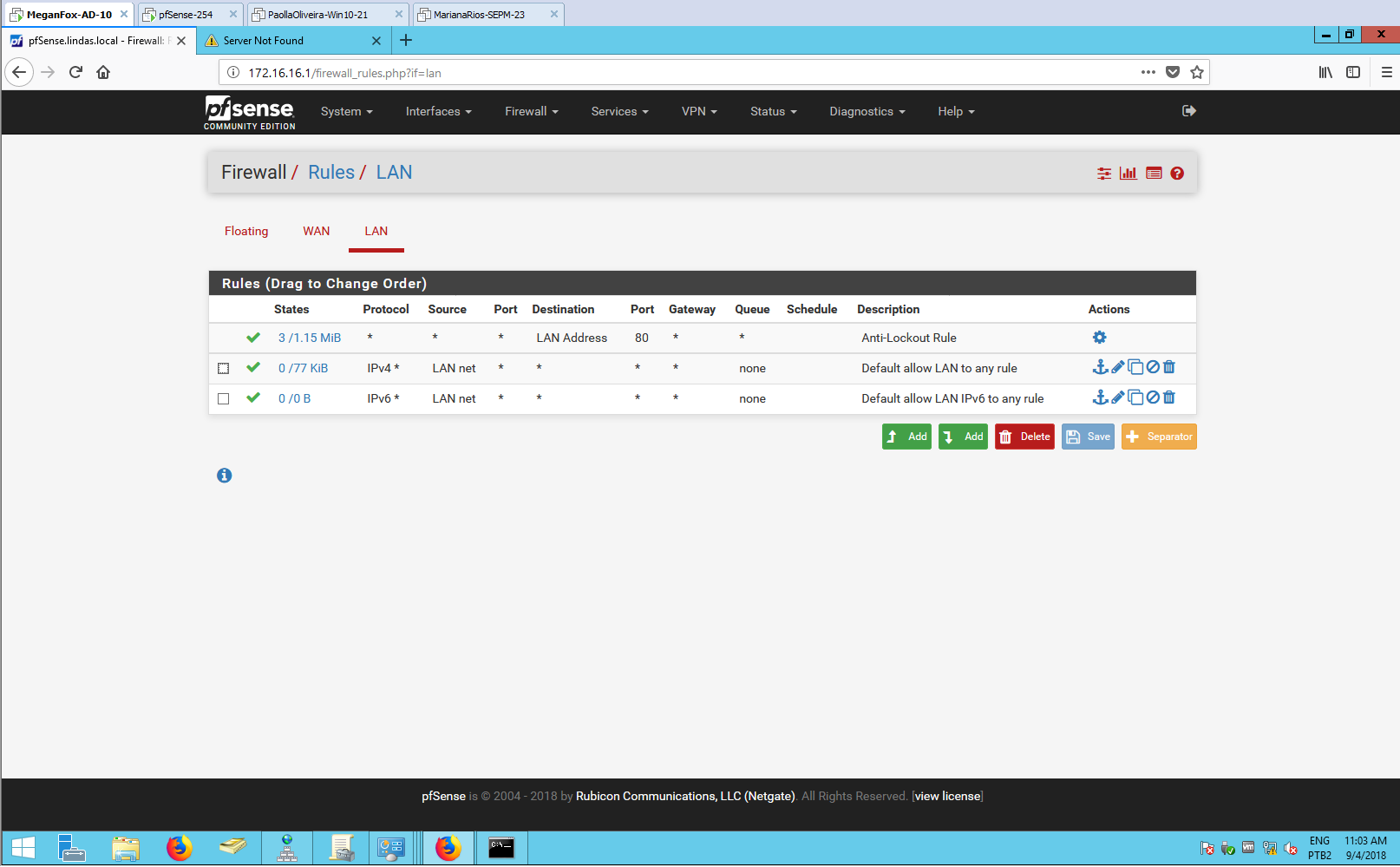Click the red help question mark icon
Screen dimensions: 1400x867
[x=1177, y=174]
